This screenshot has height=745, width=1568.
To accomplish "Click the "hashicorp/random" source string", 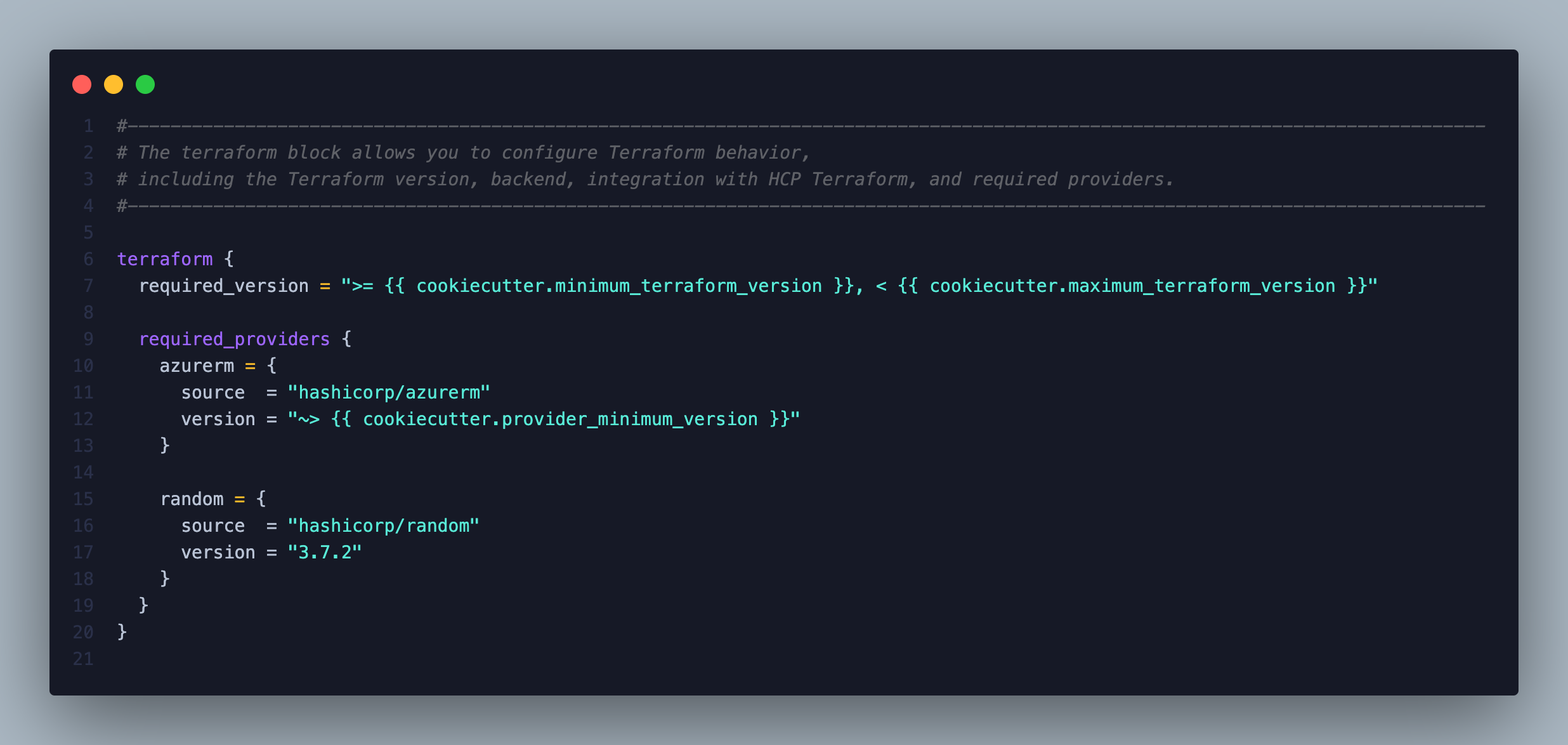I will click(384, 525).
